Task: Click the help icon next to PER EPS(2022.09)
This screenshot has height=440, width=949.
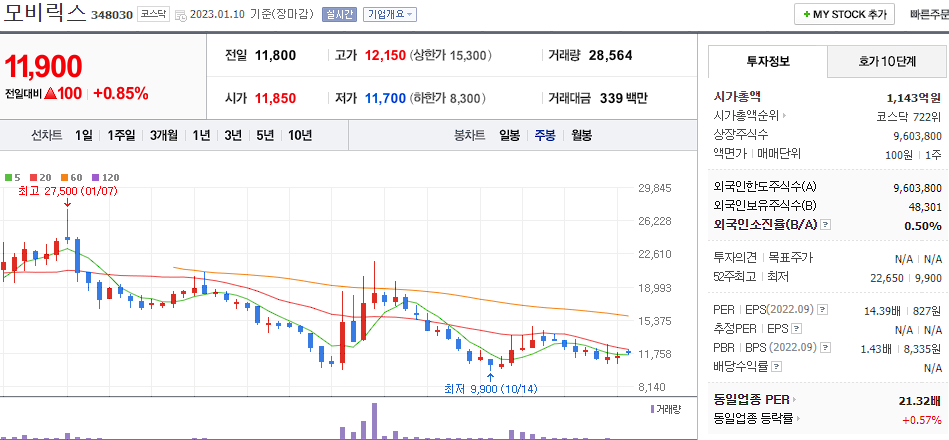Action: point(822,310)
